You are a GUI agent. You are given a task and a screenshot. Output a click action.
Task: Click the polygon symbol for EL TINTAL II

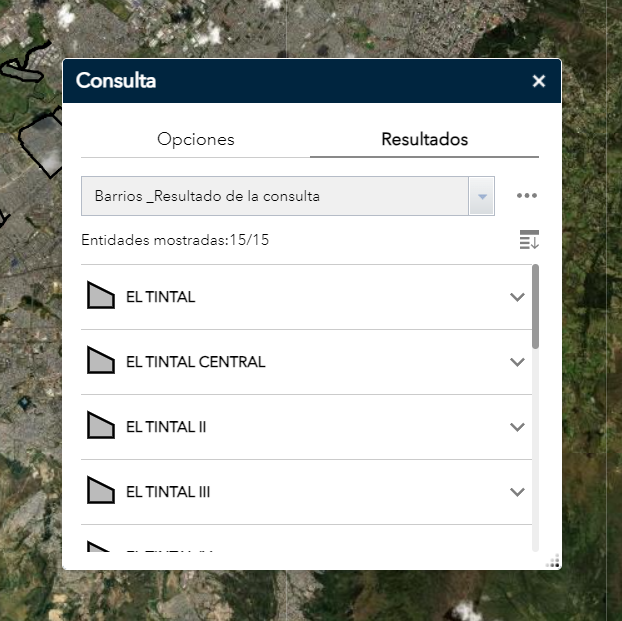(101, 427)
